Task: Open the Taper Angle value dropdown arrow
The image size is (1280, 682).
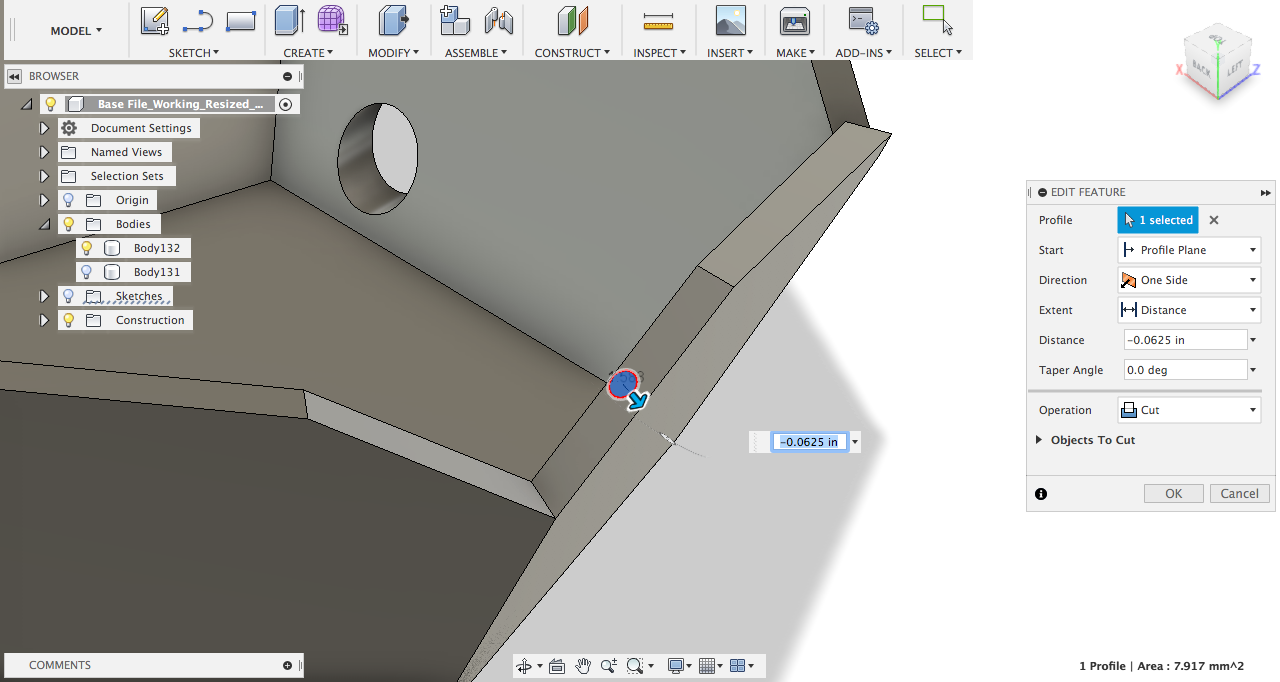Action: coord(1254,370)
